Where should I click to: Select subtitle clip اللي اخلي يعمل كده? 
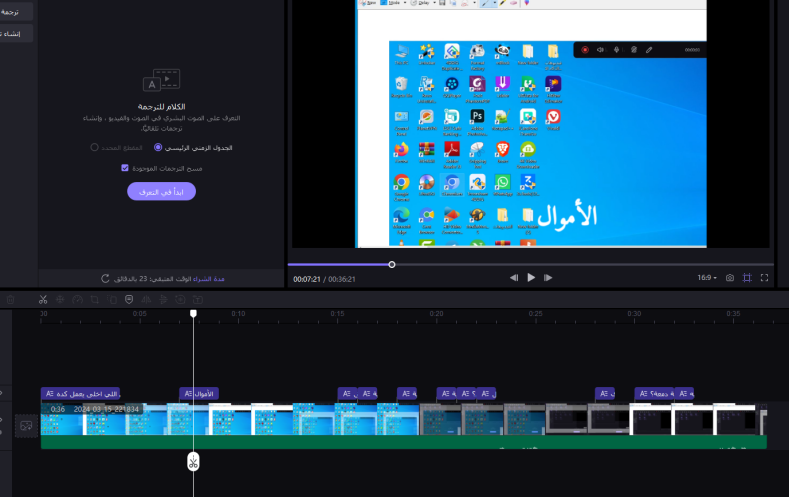pos(80,393)
